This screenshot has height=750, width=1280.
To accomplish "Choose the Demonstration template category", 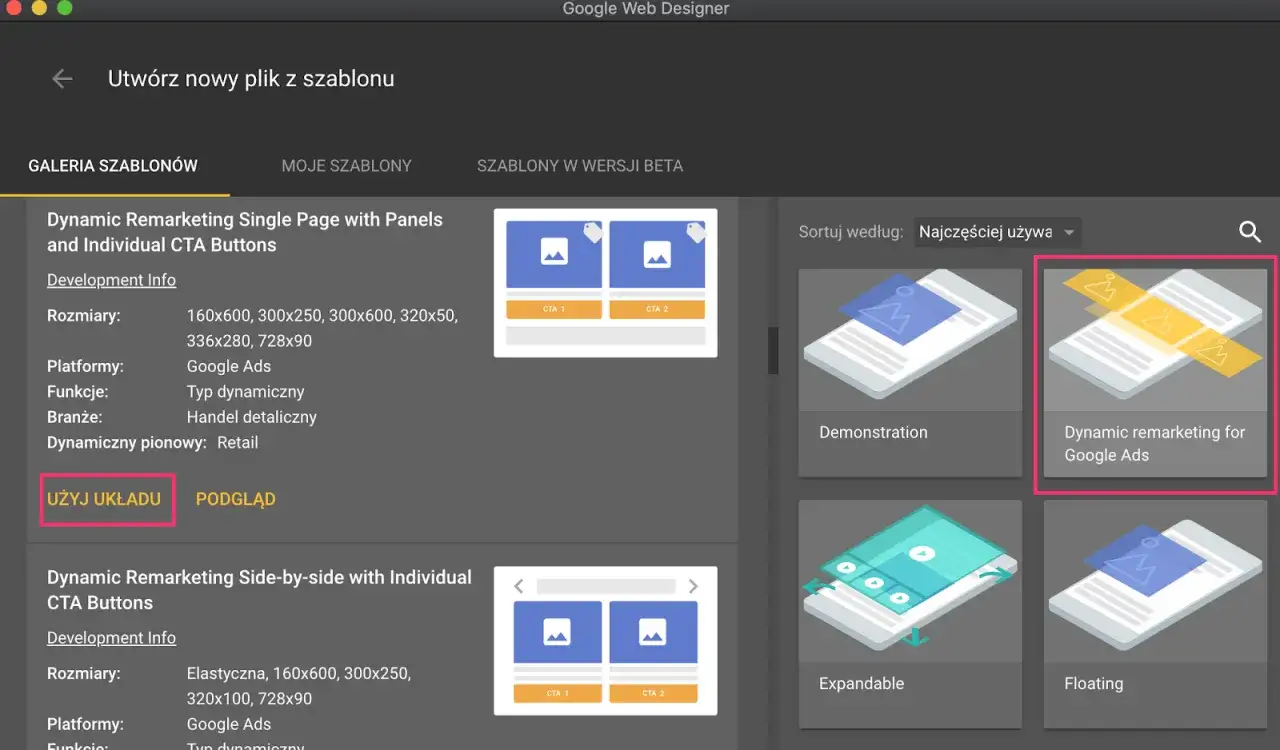I will click(x=908, y=372).
